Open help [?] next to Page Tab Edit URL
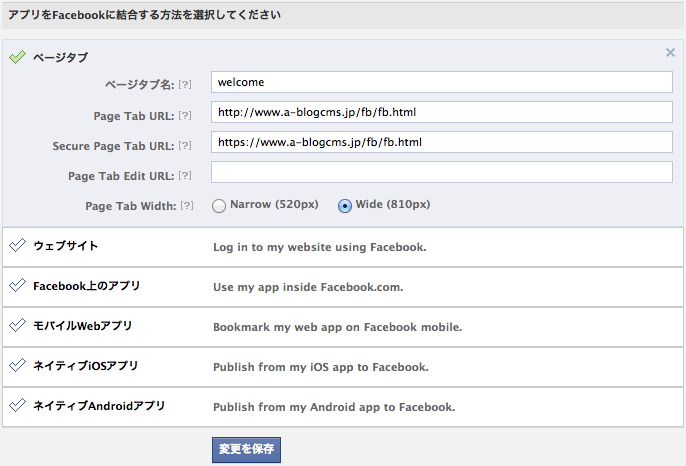Screen dimensions: 686x466 click(x=185, y=175)
